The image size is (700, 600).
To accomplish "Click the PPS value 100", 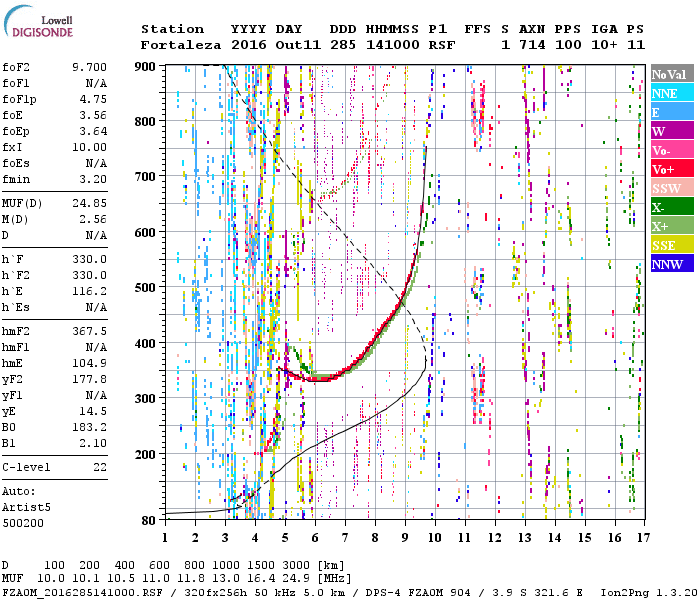I will point(568,45).
